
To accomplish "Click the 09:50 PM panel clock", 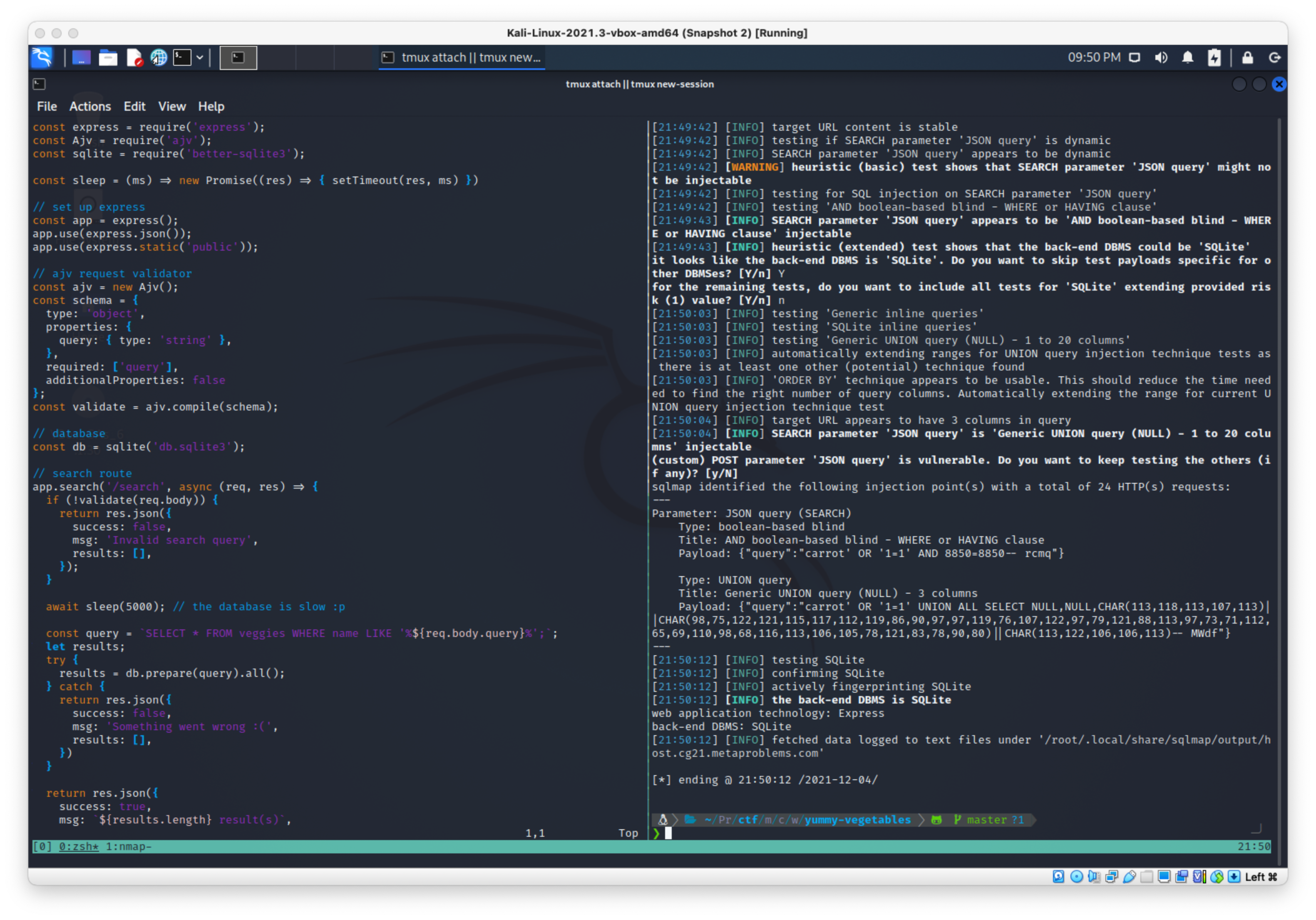I will click(x=1094, y=57).
